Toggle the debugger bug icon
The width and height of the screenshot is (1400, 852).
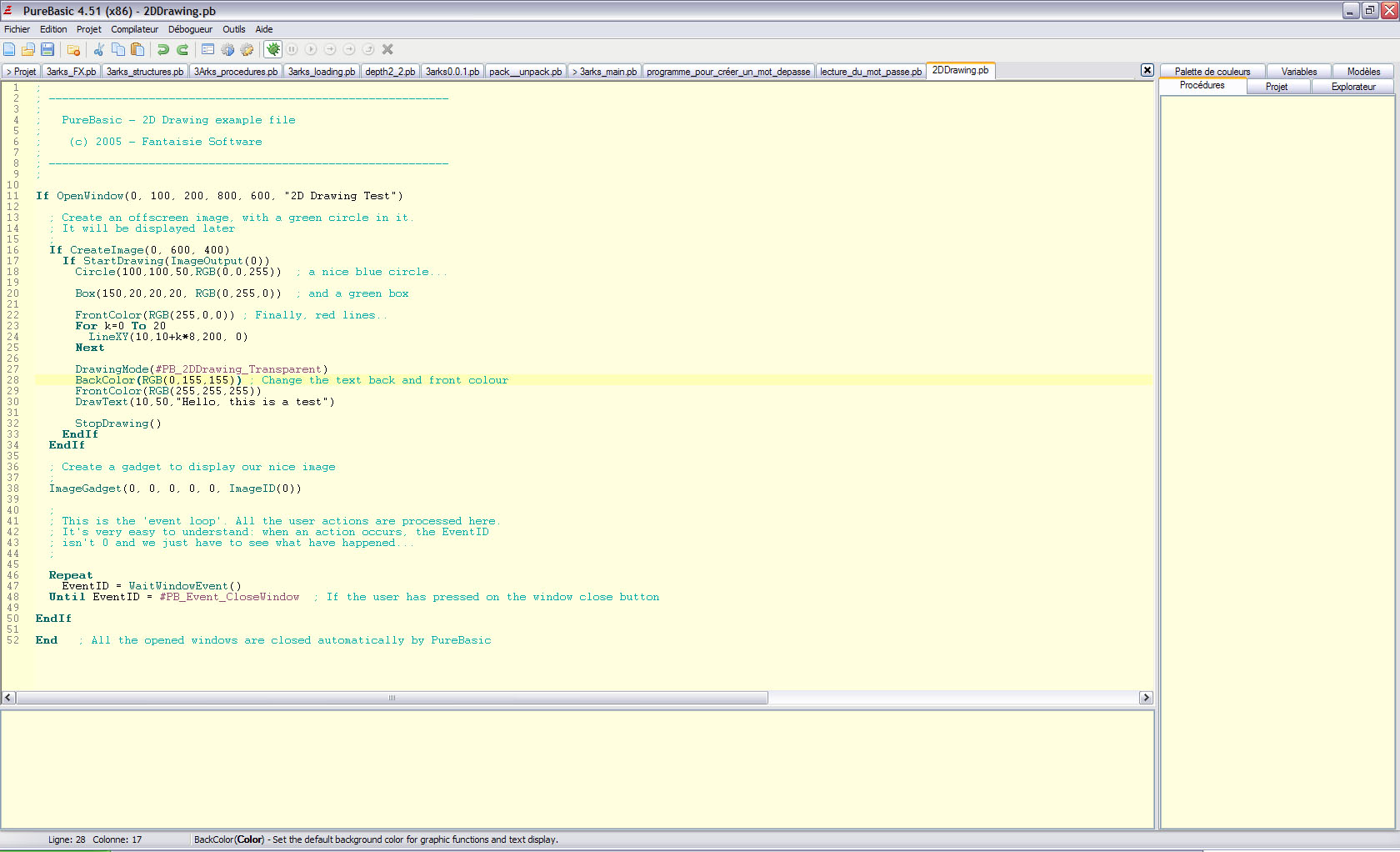click(x=273, y=50)
